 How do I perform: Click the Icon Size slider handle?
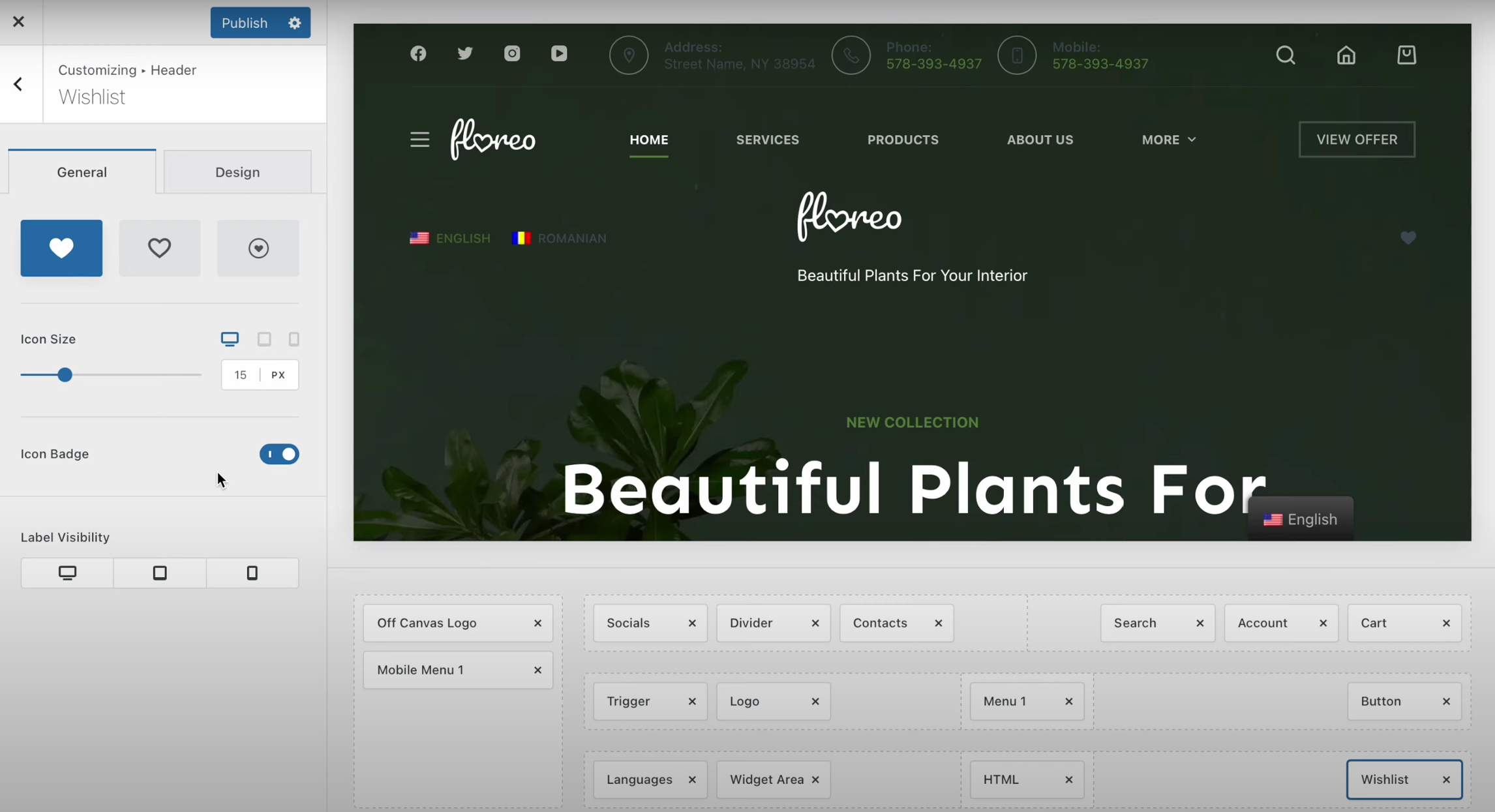(x=65, y=375)
